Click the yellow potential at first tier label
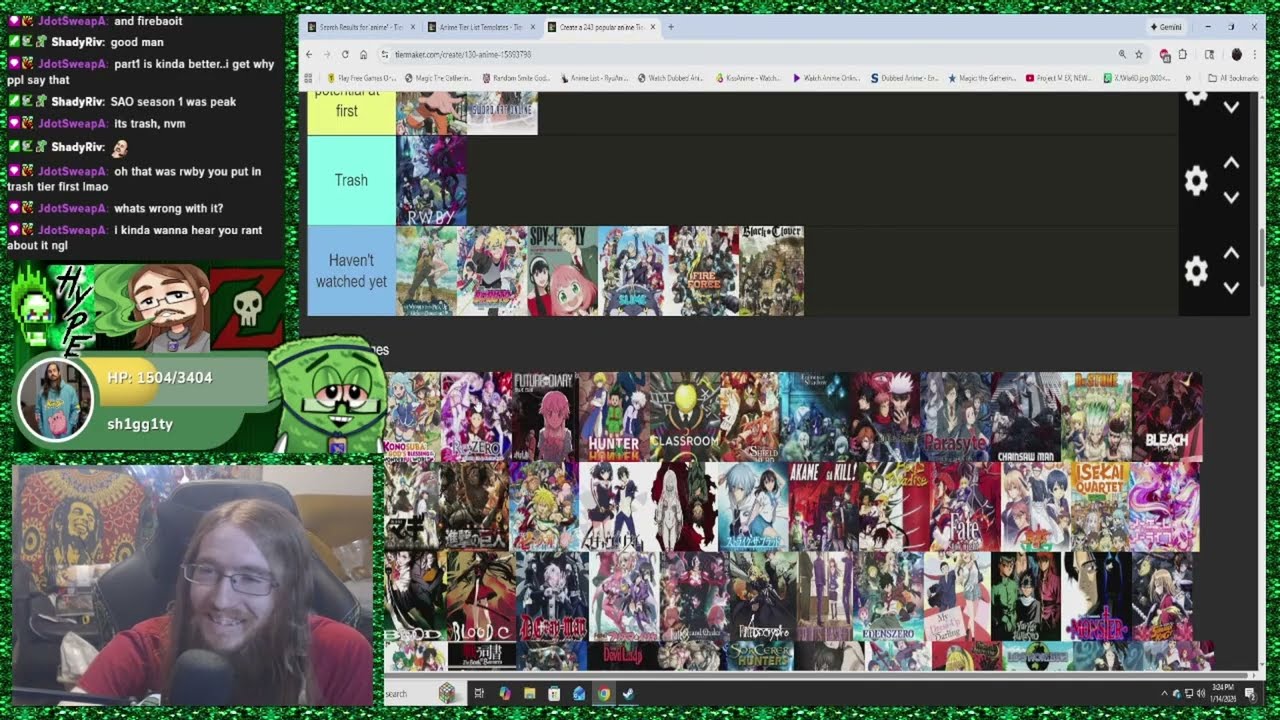Screen dimensions: 1280x720 351,113
